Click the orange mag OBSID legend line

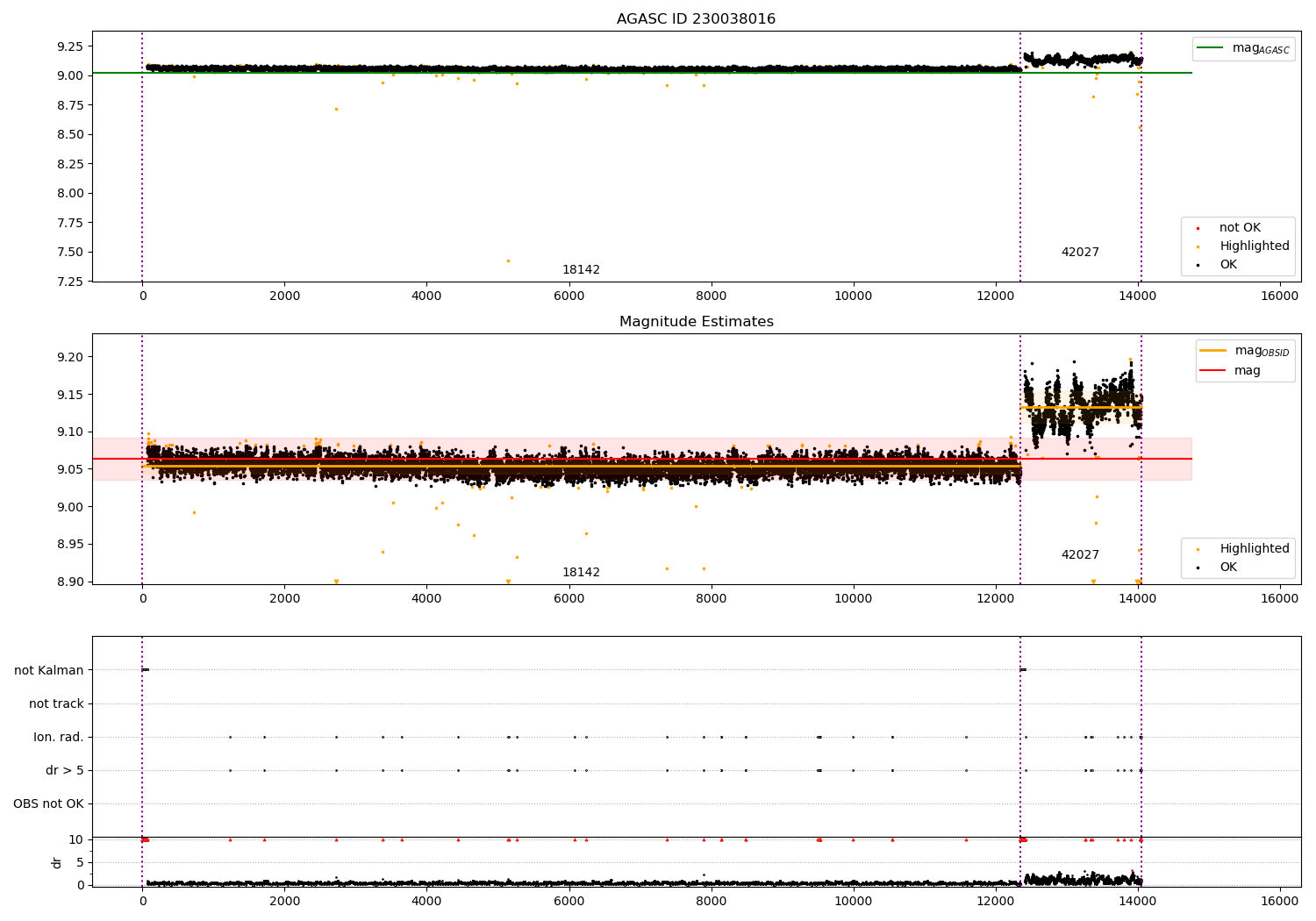1212,351
